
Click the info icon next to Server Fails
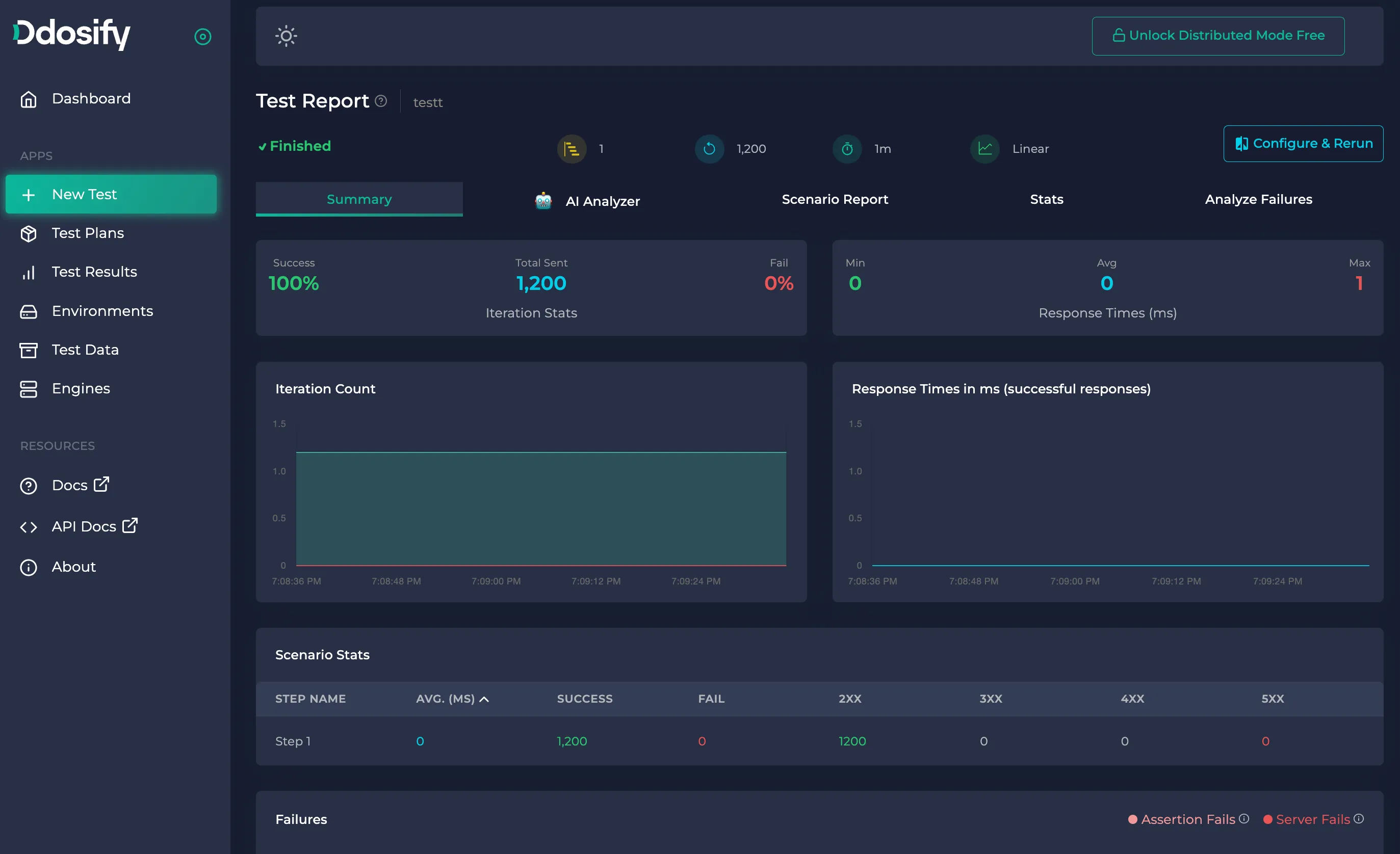pos(1359,818)
